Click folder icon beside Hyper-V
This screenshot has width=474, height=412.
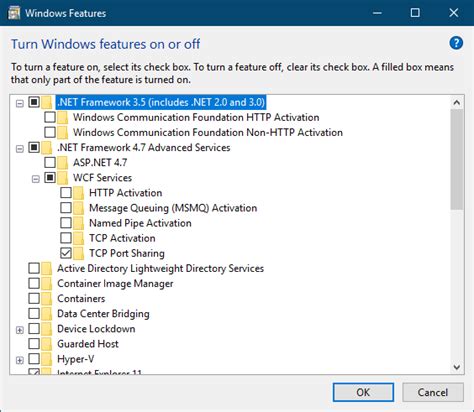46,359
